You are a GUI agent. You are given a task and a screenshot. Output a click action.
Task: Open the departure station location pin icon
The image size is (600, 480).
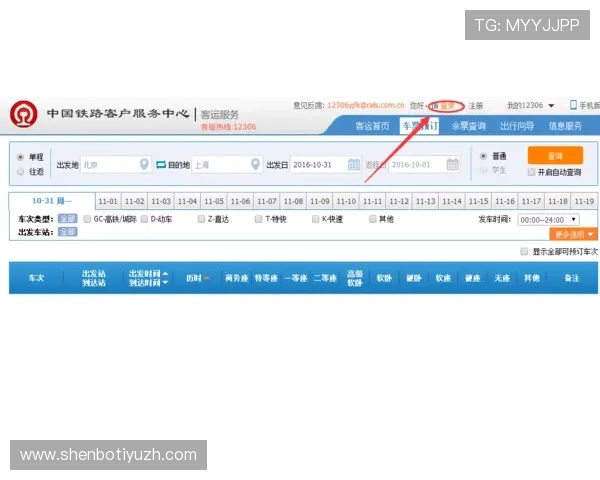tap(144, 165)
